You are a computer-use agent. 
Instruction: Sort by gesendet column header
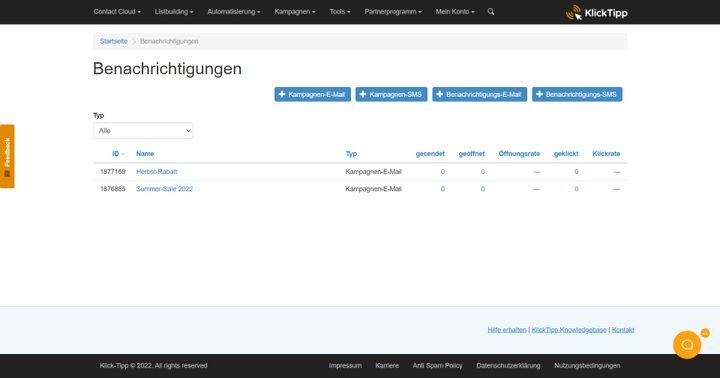[x=430, y=154]
